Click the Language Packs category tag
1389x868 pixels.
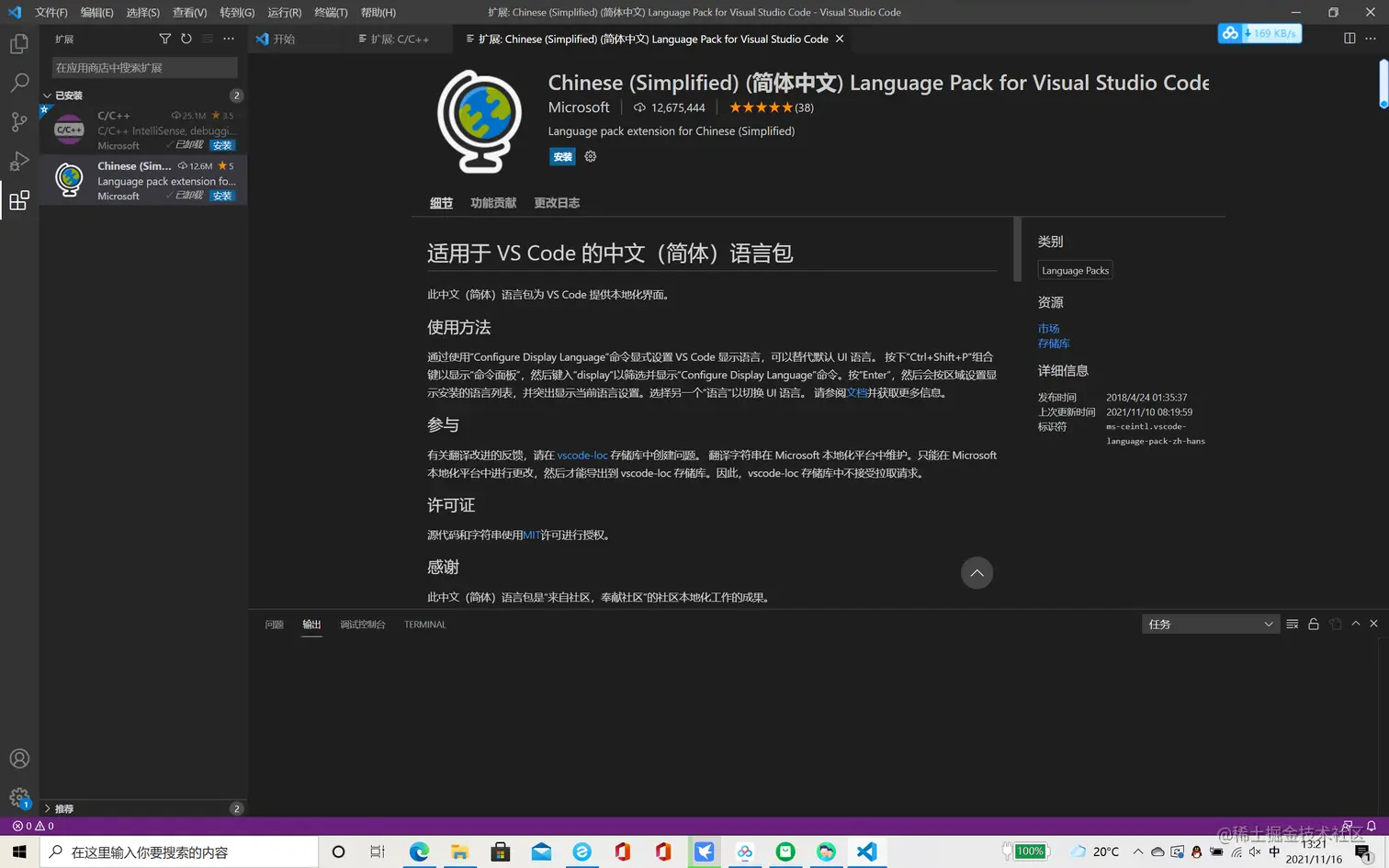(1075, 270)
